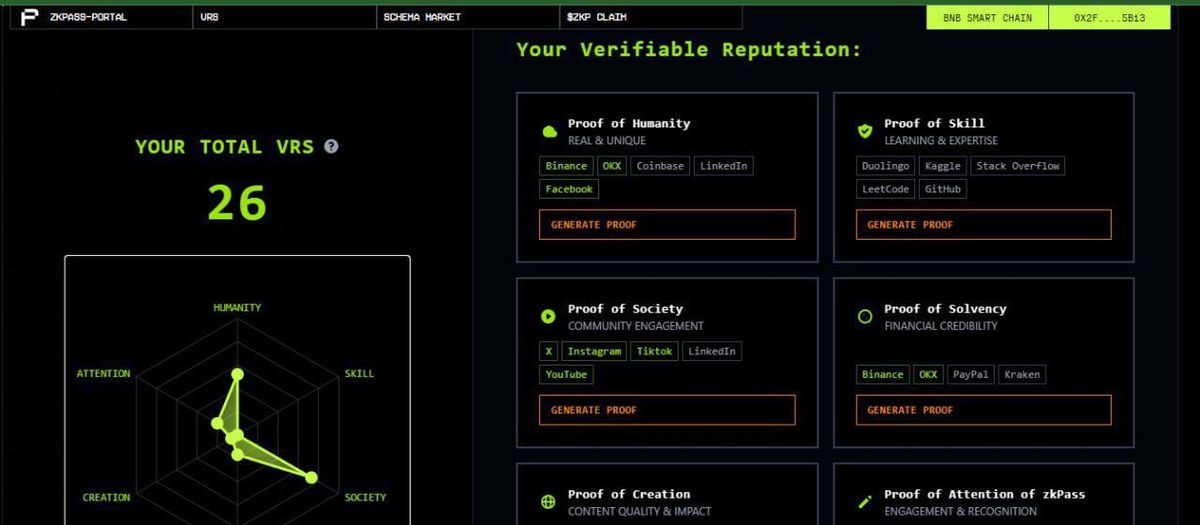Screen dimensions: 1200x525
Task: Select the Stack Overflow tag
Action: click(x=1018, y=166)
